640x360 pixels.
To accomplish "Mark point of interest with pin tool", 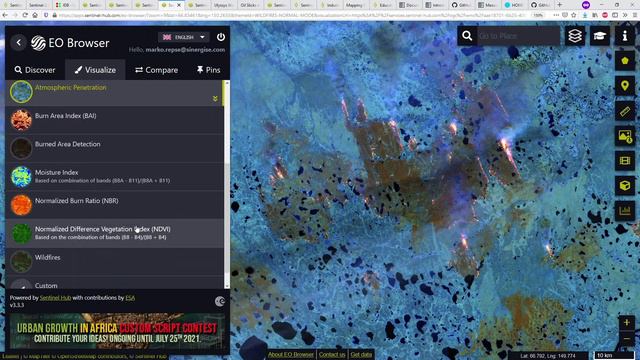I will 624,86.
